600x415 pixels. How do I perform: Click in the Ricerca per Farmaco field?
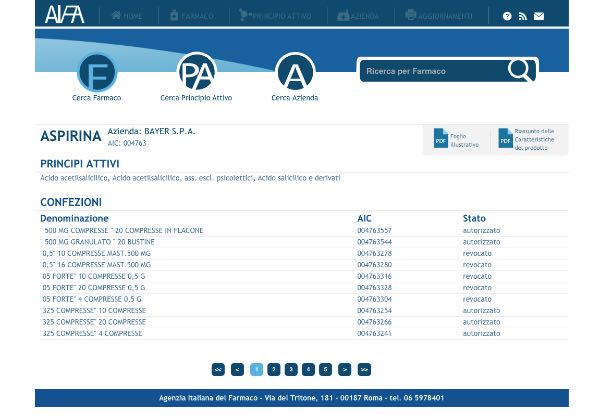[432, 71]
